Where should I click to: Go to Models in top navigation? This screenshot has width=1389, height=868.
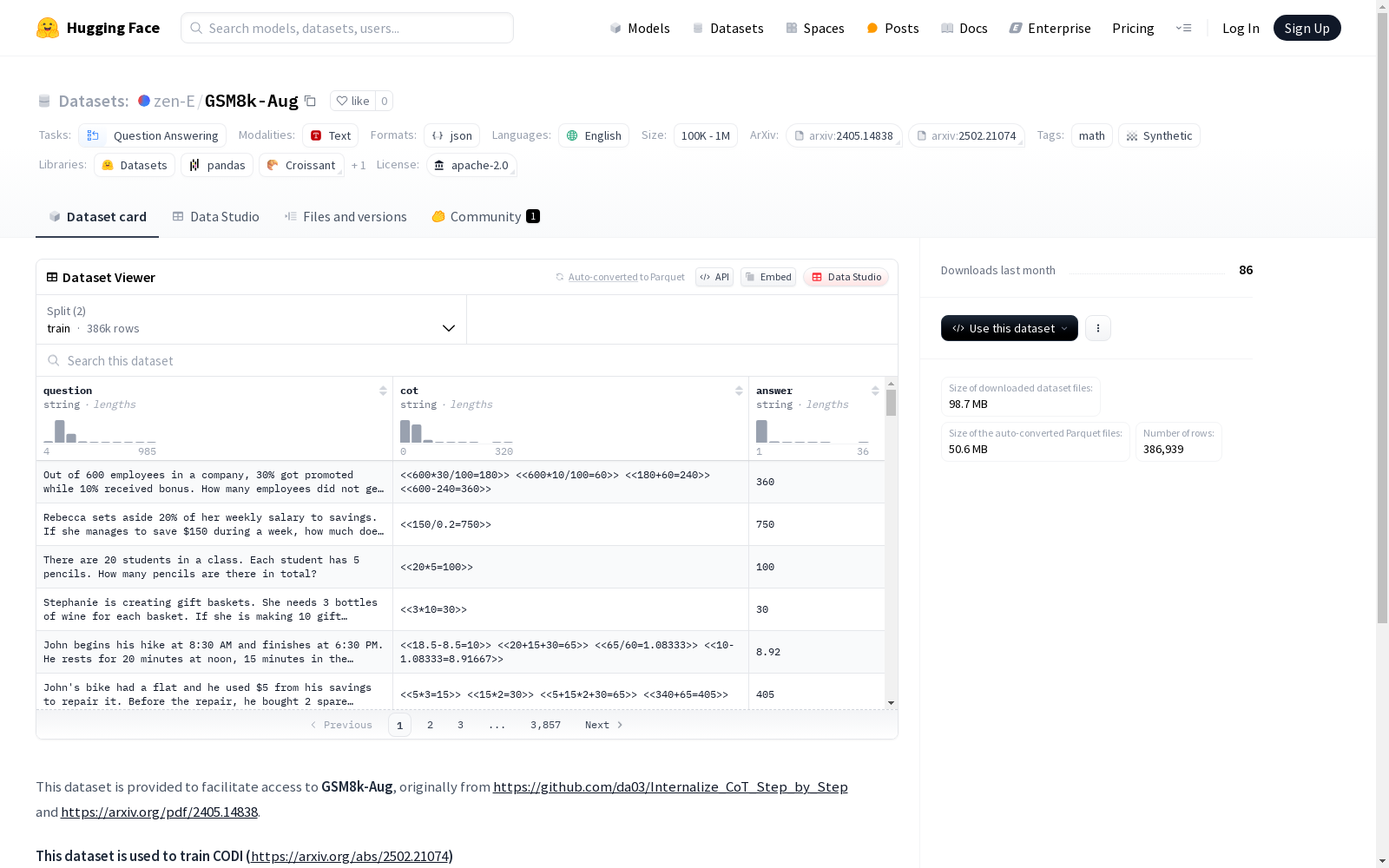[640, 28]
